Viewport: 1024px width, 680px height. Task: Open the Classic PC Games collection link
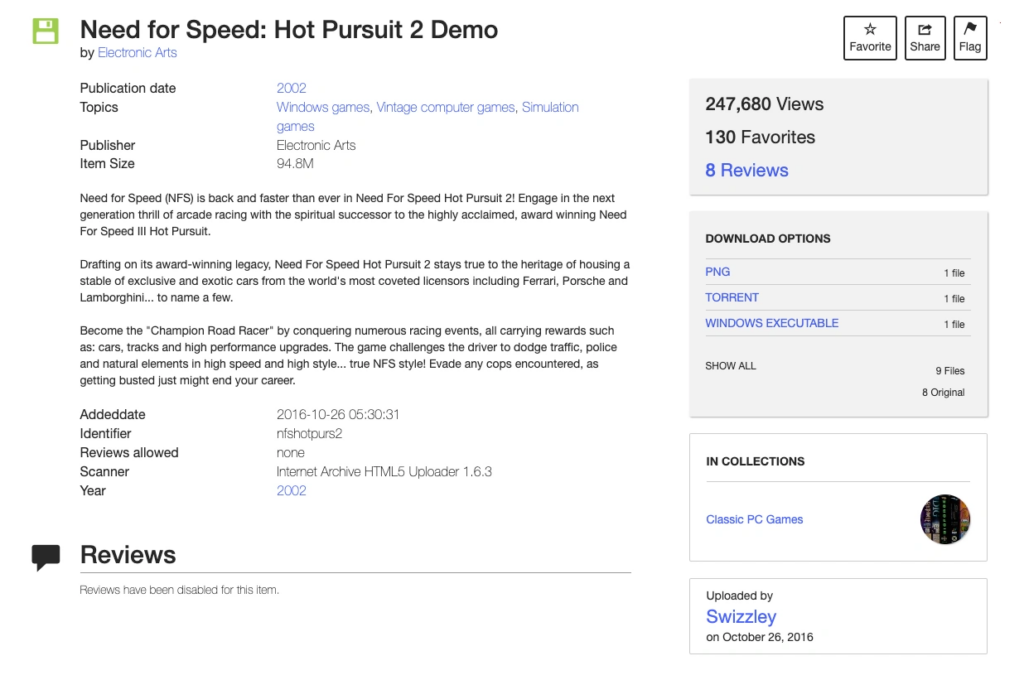tap(754, 519)
